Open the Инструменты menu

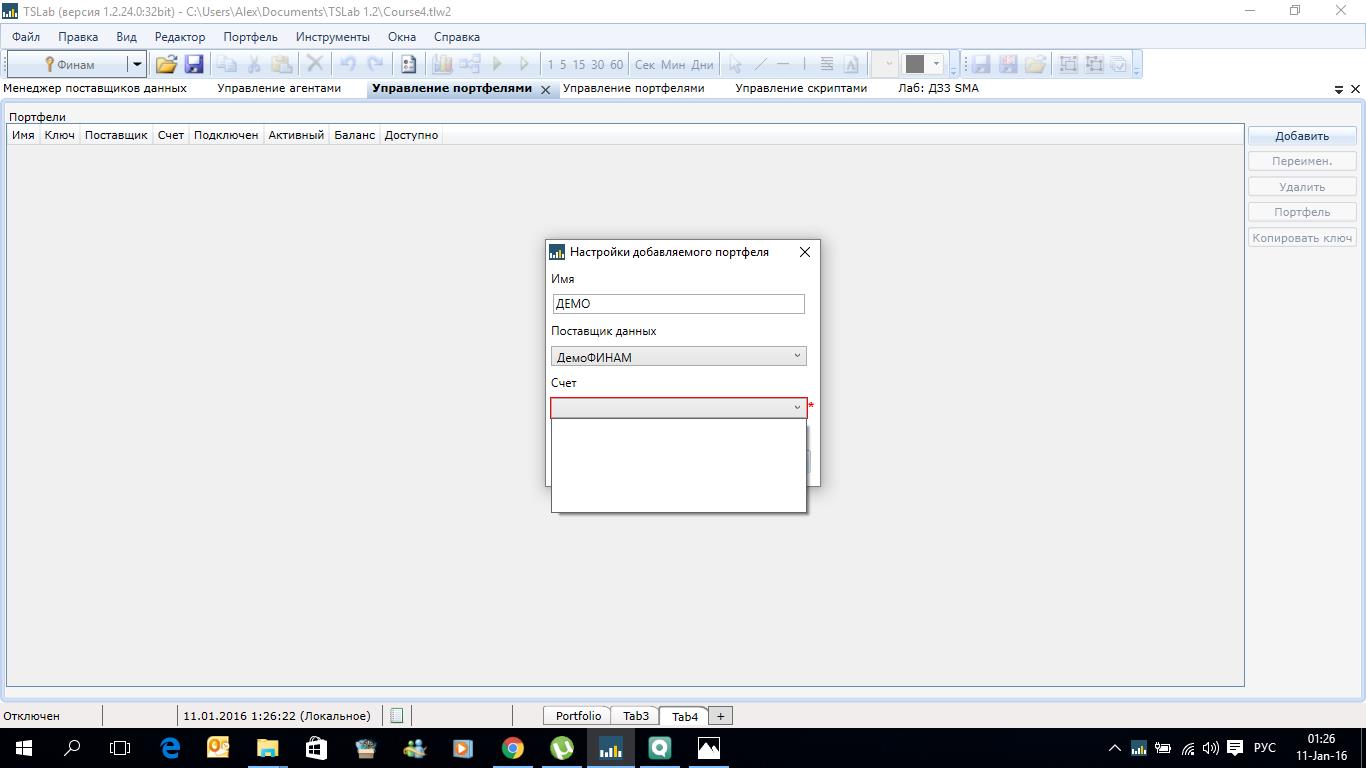click(332, 37)
